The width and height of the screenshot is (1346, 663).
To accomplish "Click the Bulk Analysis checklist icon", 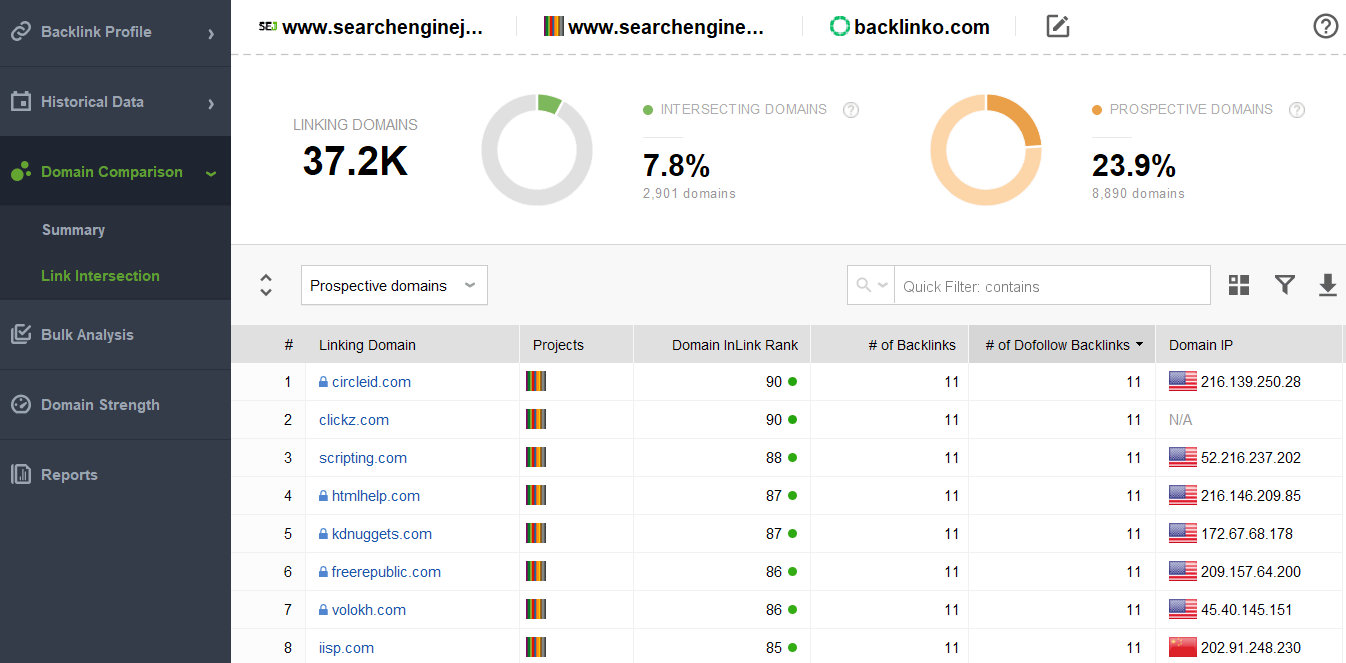I will tap(21, 335).
